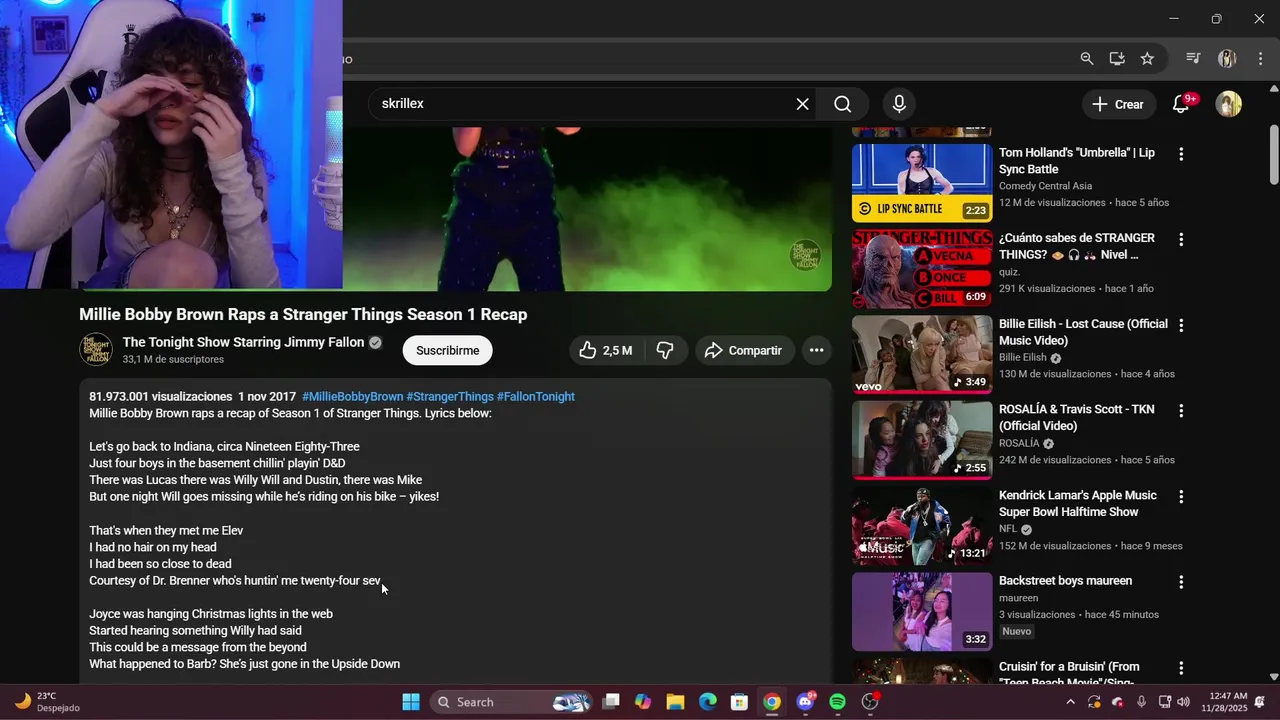
Task: Click video title 'Millie Bobby Brown Raps...'
Action: point(303,314)
